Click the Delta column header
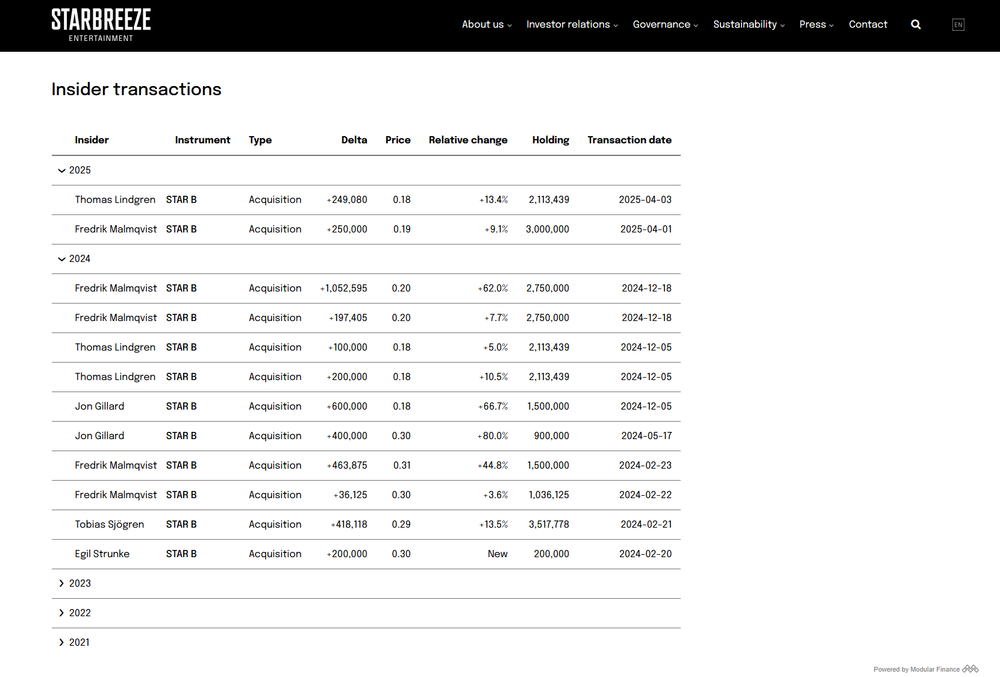The image size is (1000, 677). click(354, 140)
